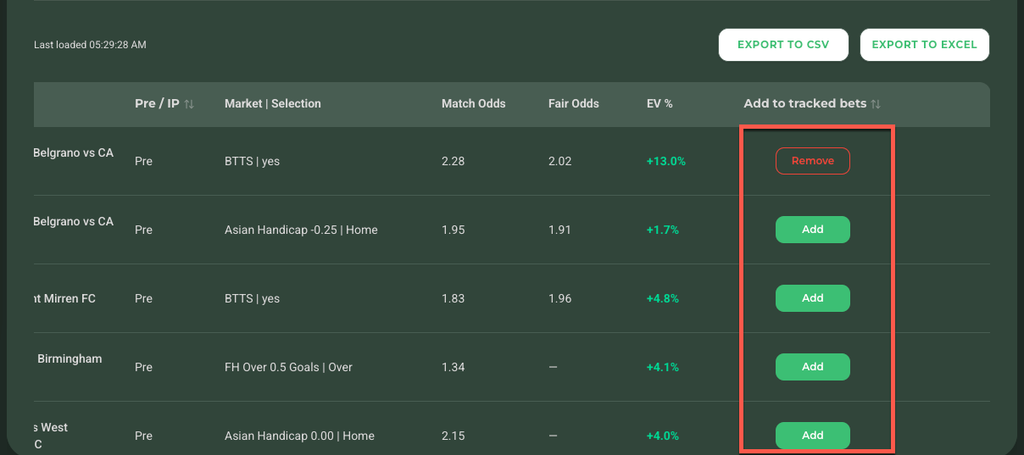Screen dimensions: 1024x455
Task: Select the Fair Odds column header
Action: (x=573, y=104)
